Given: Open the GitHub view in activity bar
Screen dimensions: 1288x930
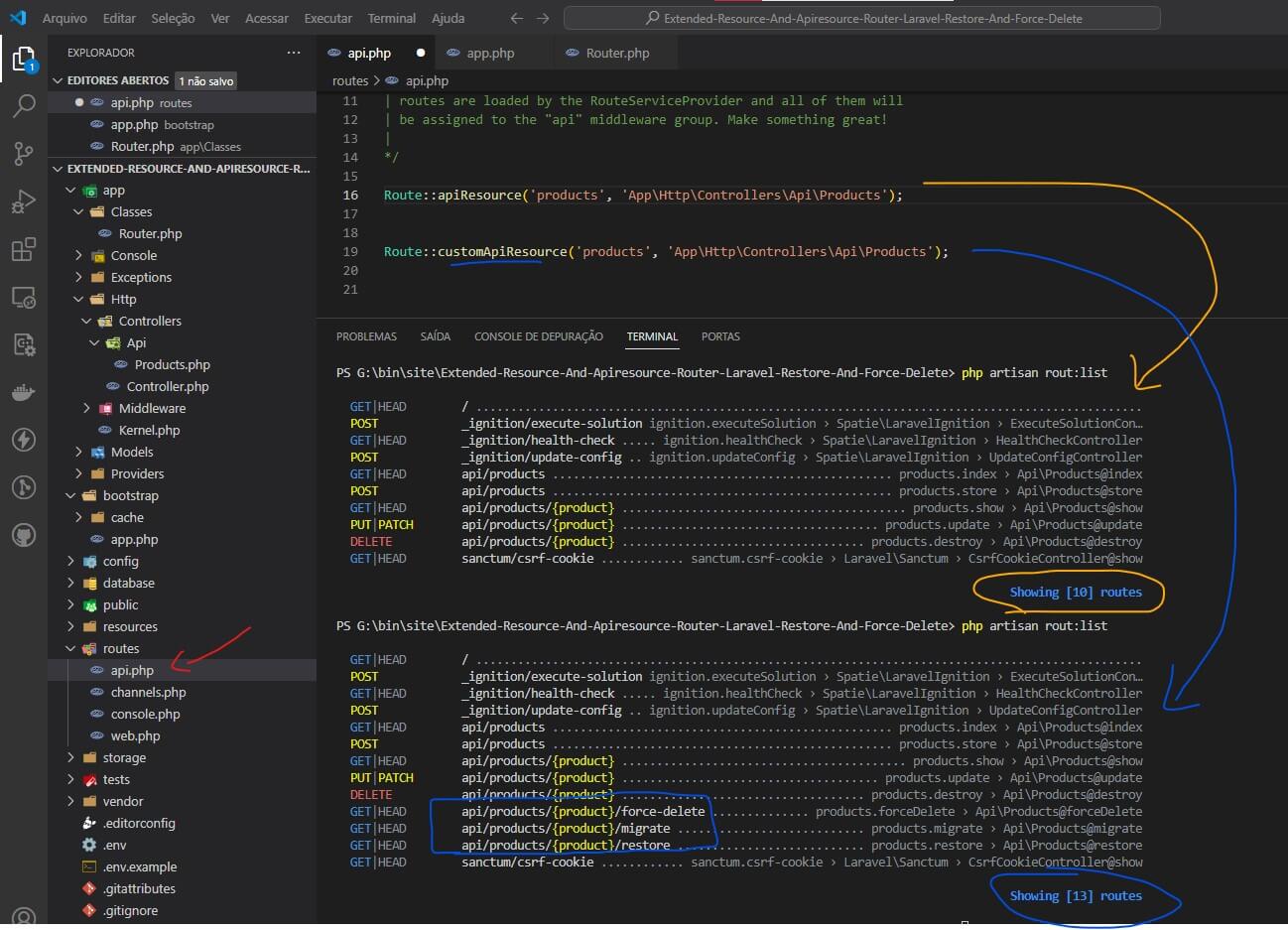Looking at the screenshot, I should point(24,536).
